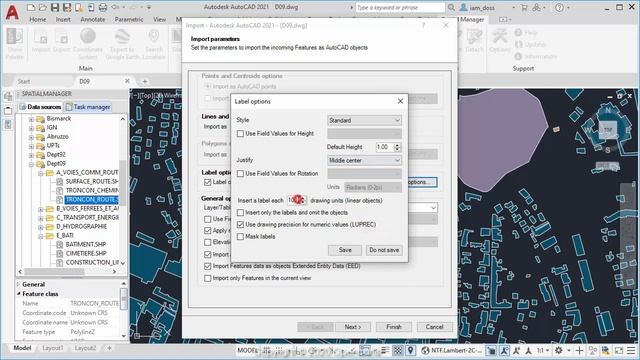The image size is (640, 360).
Task: Click the Save As icon in quick access toolbar
Action: [67, 7]
